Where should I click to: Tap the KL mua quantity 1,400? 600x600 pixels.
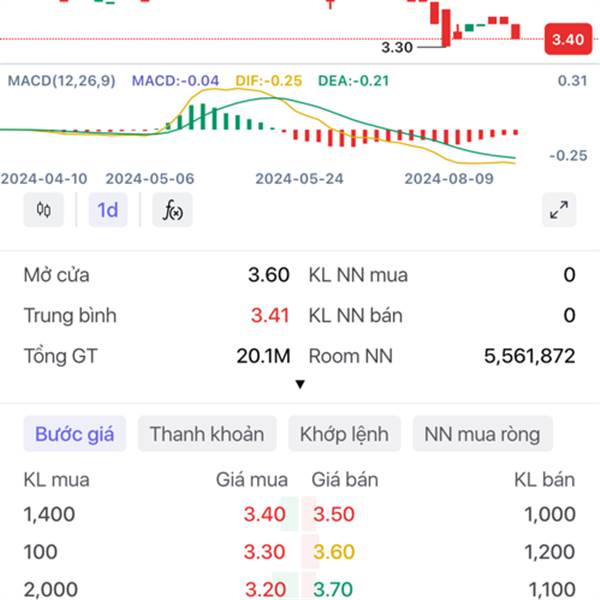[x=49, y=514]
